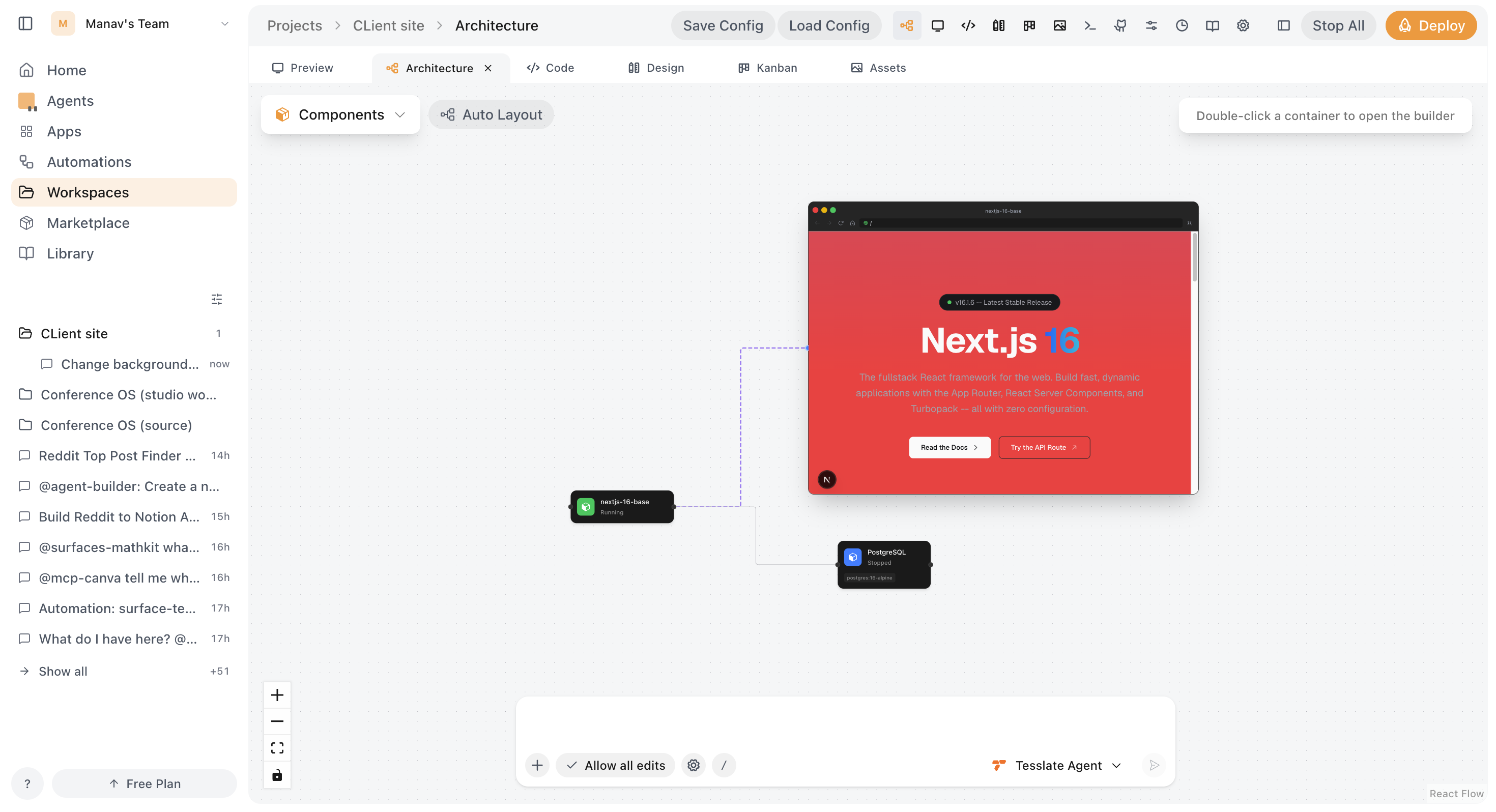The height and width of the screenshot is (812, 1496).
Task: Click Load Config button
Action: tap(829, 25)
